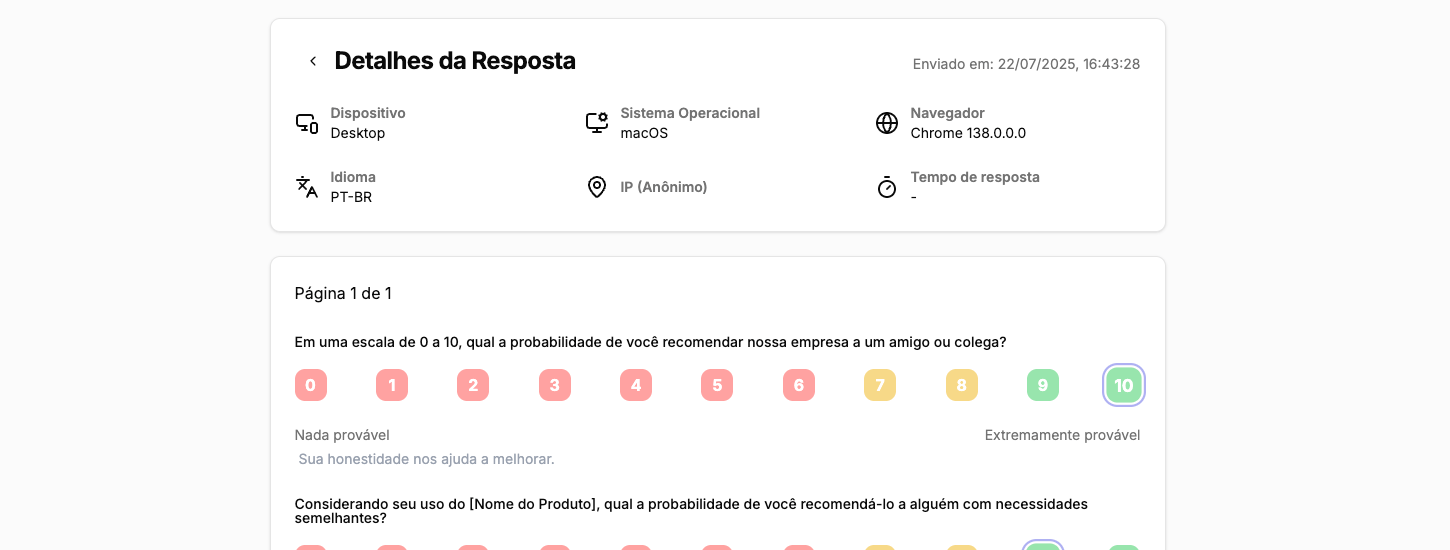Screen dimensions: 1450x550
Task: Click the Detalhes da Resposta heading
Action: tap(455, 61)
